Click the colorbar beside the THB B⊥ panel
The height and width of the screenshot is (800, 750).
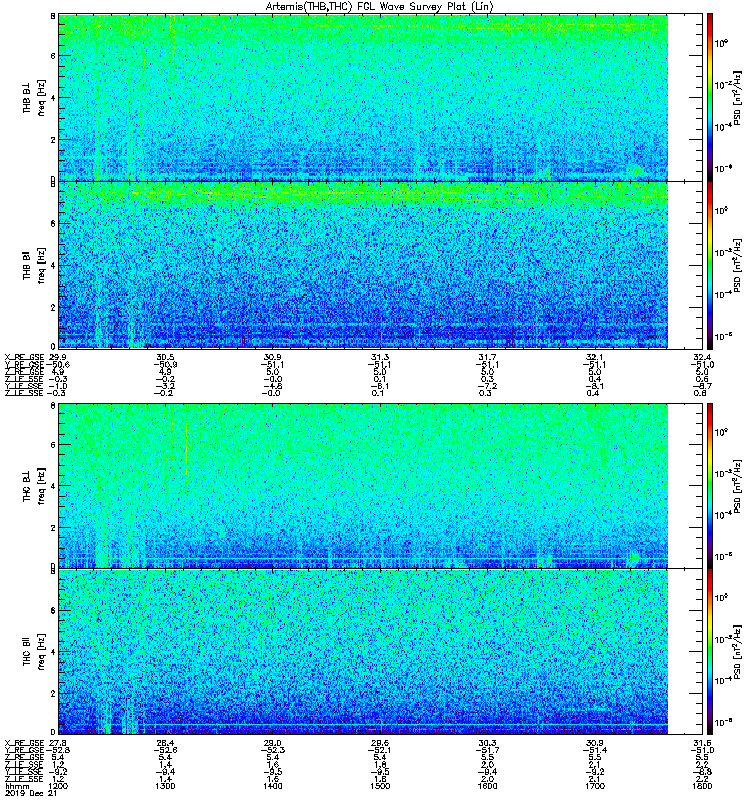coord(710,97)
